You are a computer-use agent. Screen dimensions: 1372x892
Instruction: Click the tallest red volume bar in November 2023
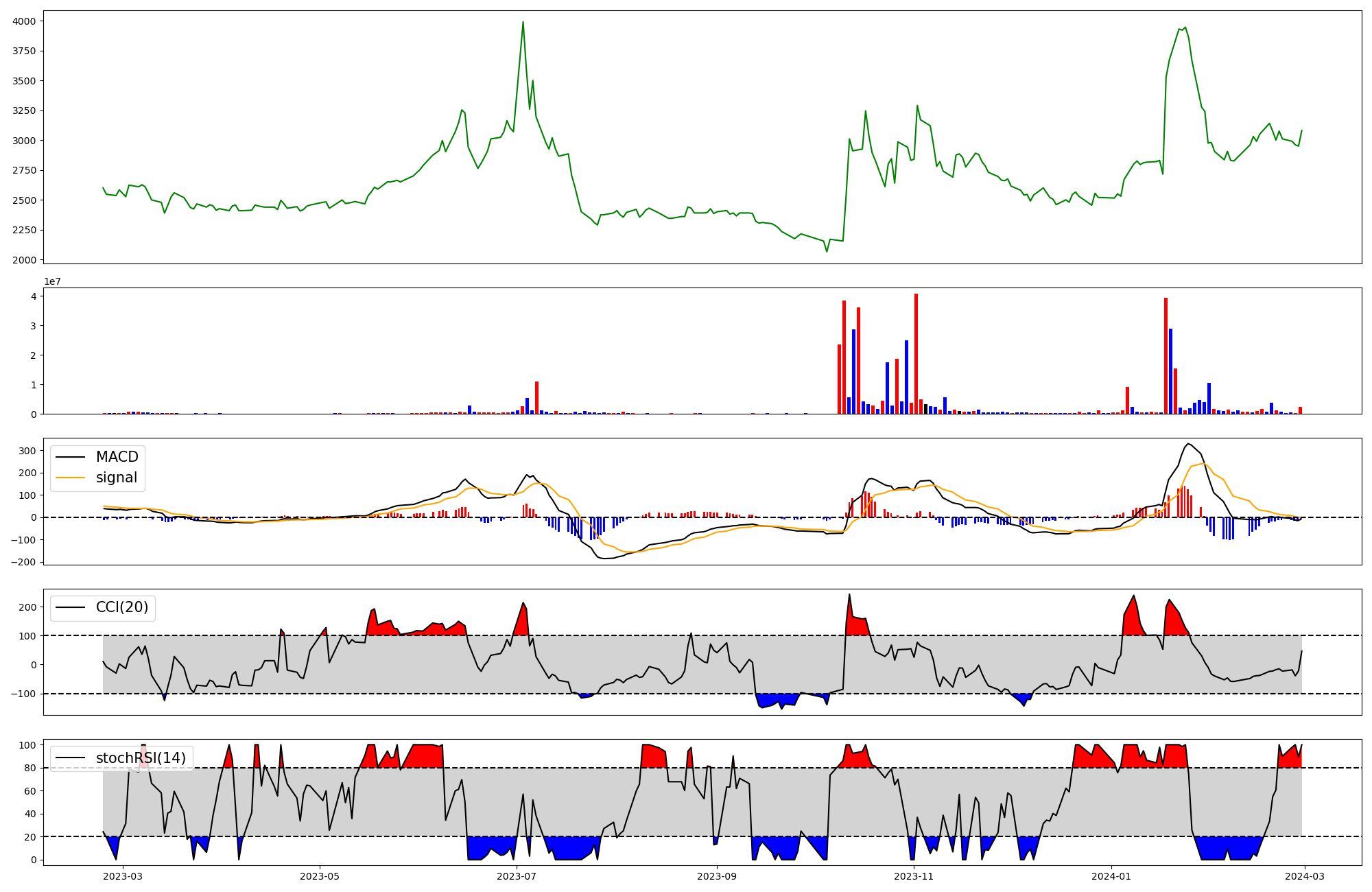916,354
